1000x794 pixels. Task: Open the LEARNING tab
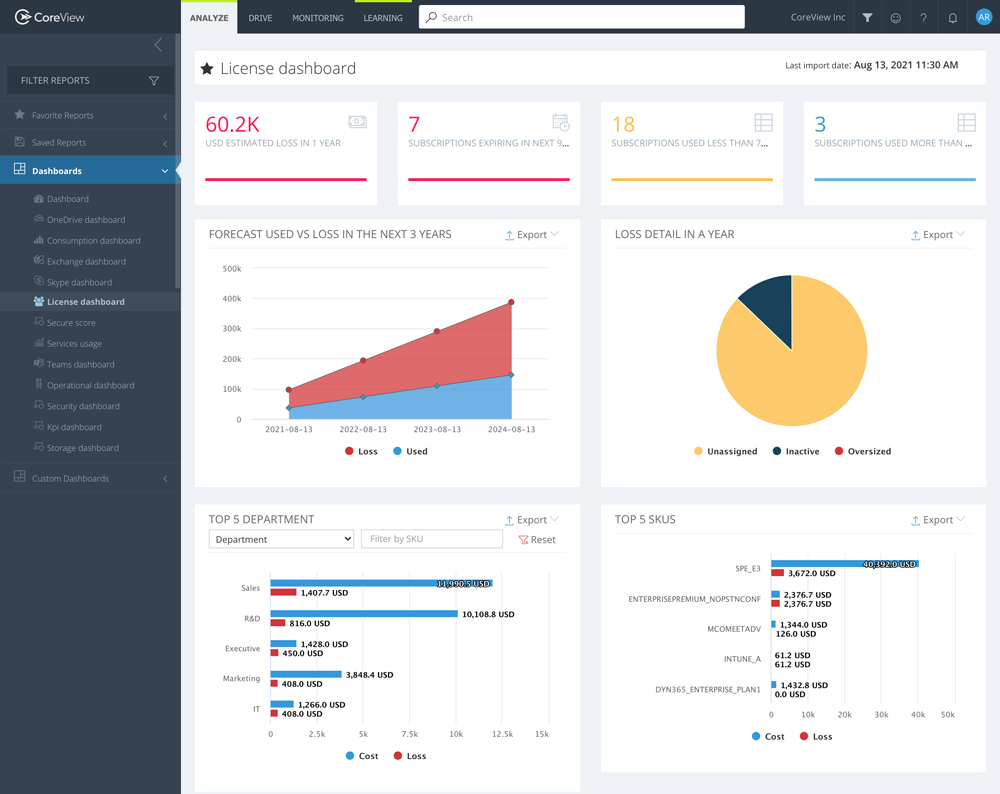point(382,17)
